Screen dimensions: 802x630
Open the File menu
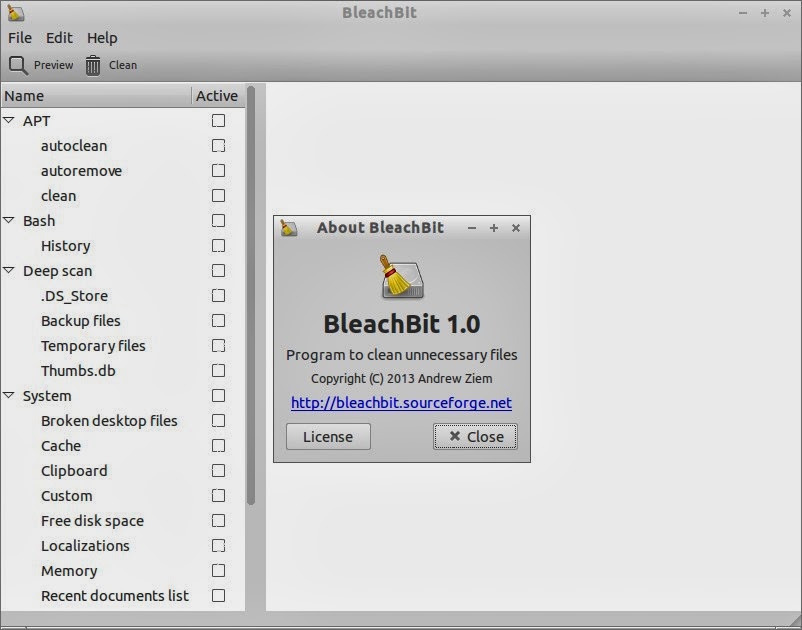19,37
